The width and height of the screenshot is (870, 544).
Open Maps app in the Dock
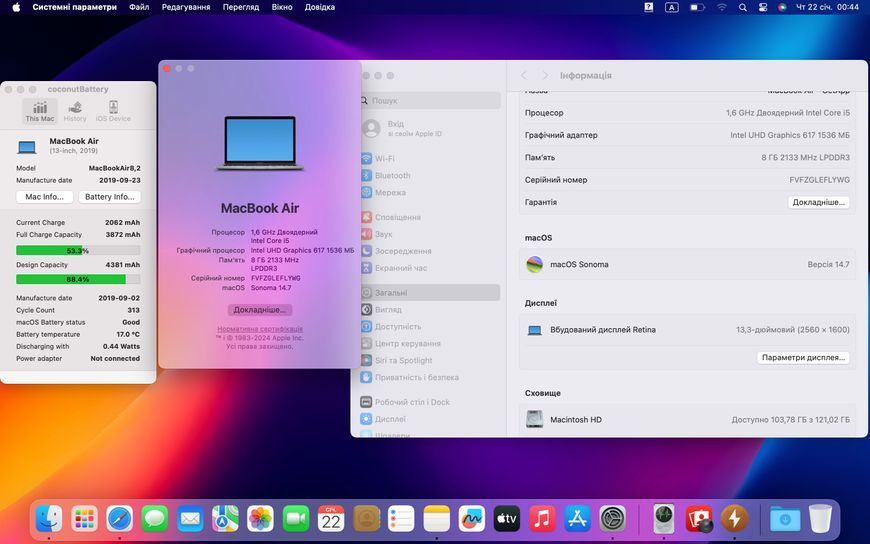click(225, 519)
